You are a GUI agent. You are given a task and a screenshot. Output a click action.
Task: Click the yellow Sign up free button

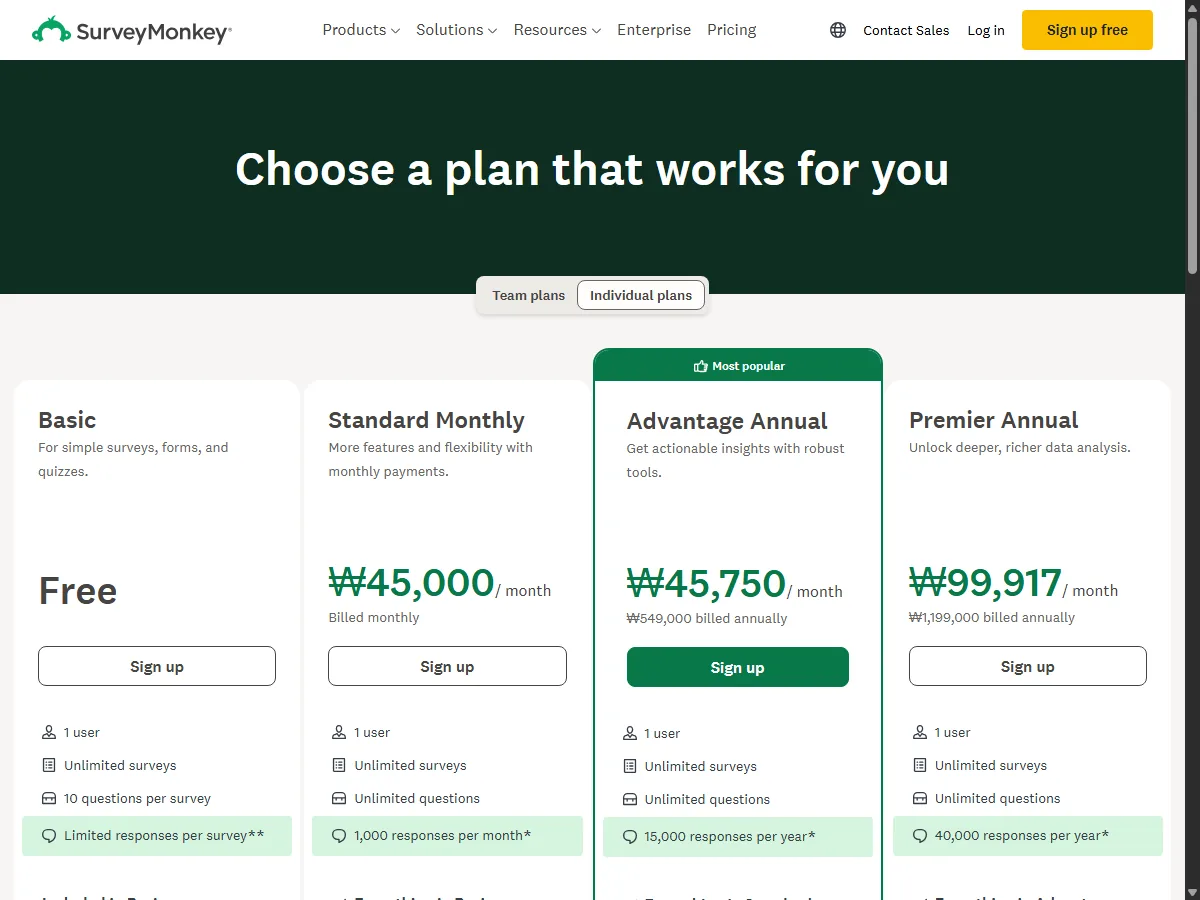pos(1087,30)
